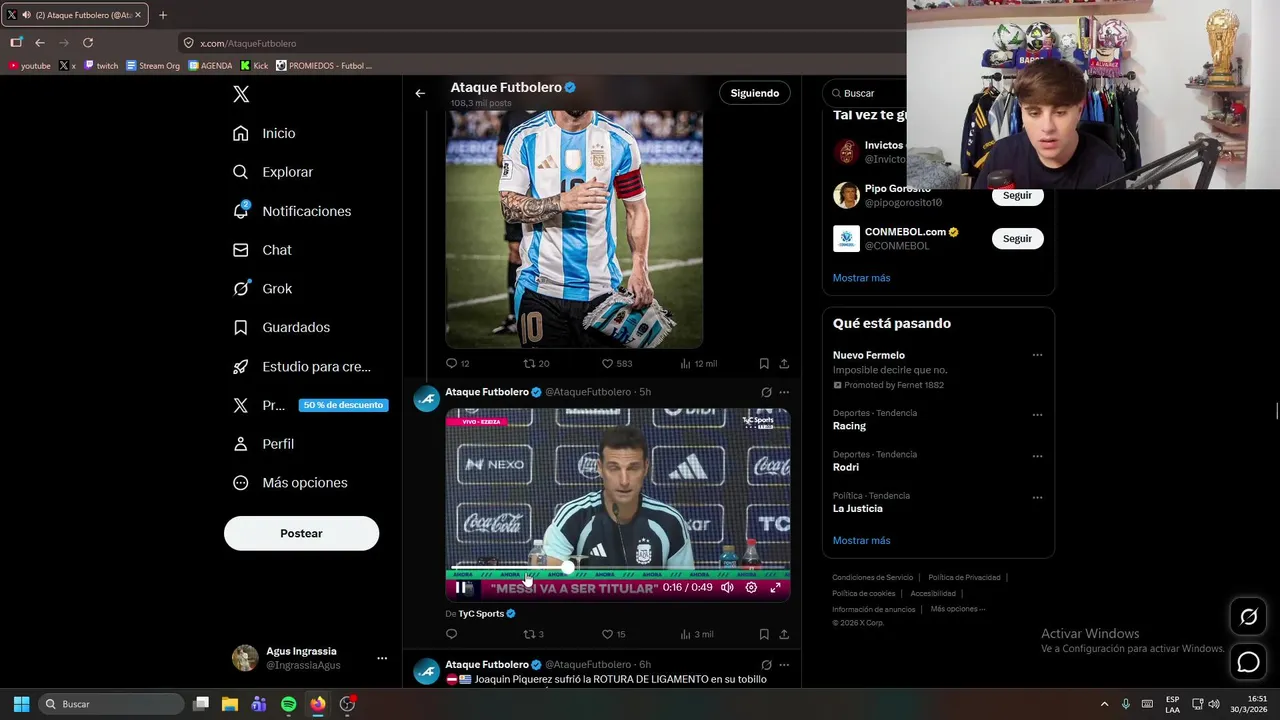The height and width of the screenshot is (720, 1280).
Task: Open Perfil in the sidebar
Action: click(x=263, y=444)
